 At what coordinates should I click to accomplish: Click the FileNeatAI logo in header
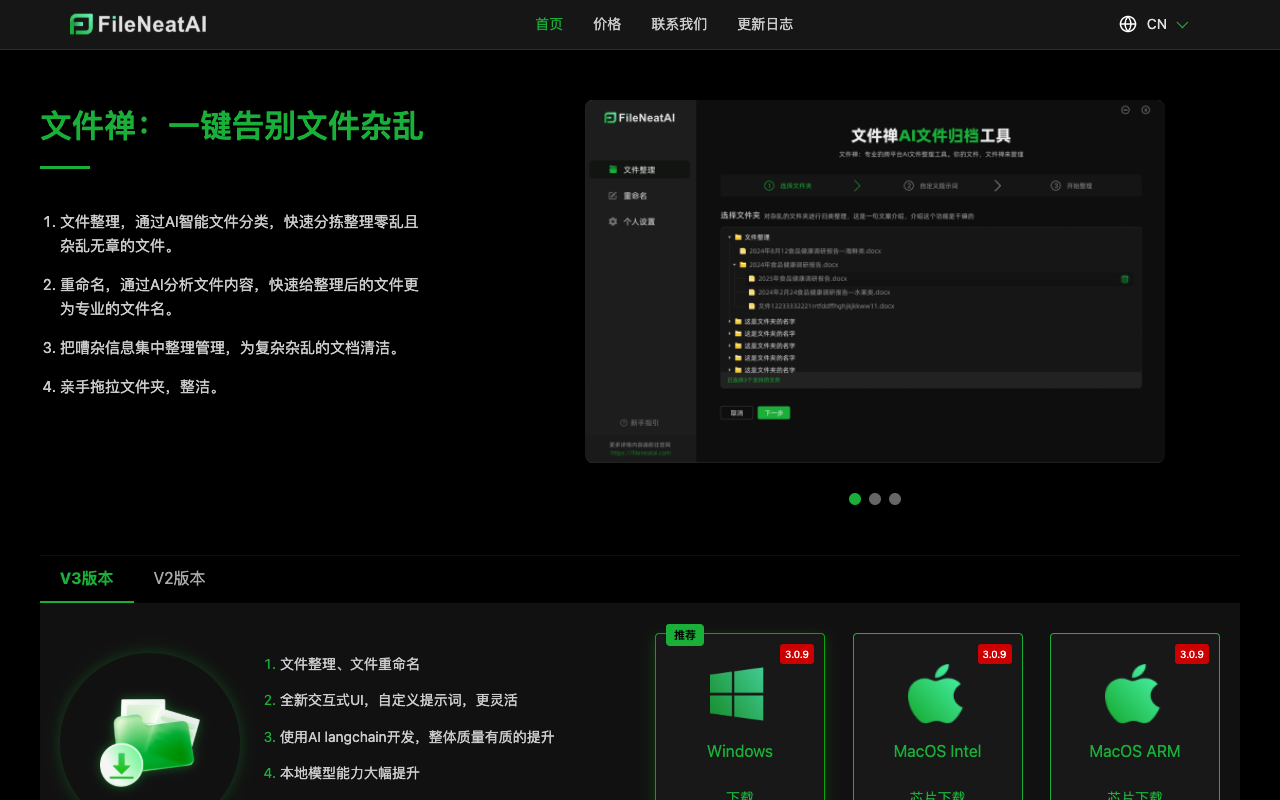tap(138, 24)
